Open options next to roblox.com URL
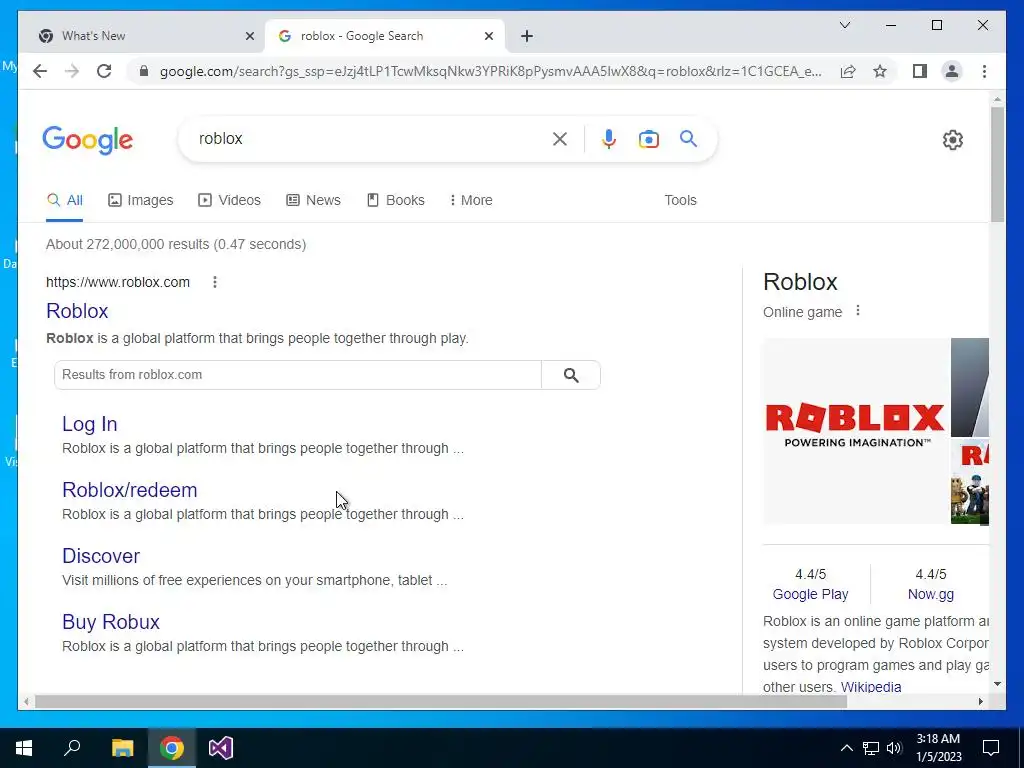The width and height of the screenshot is (1024, 768). pyautogui.click(x=215, y=282)
